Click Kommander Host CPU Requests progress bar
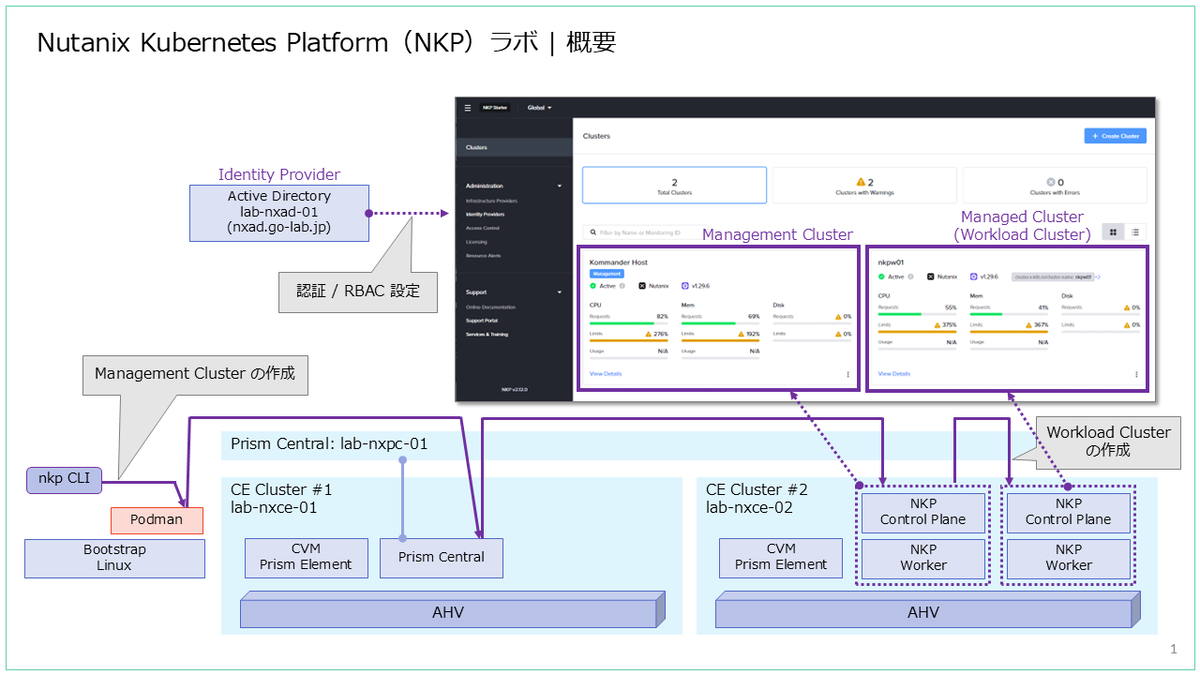Viewport: 1200px width, 675px height. pos(629,323)
